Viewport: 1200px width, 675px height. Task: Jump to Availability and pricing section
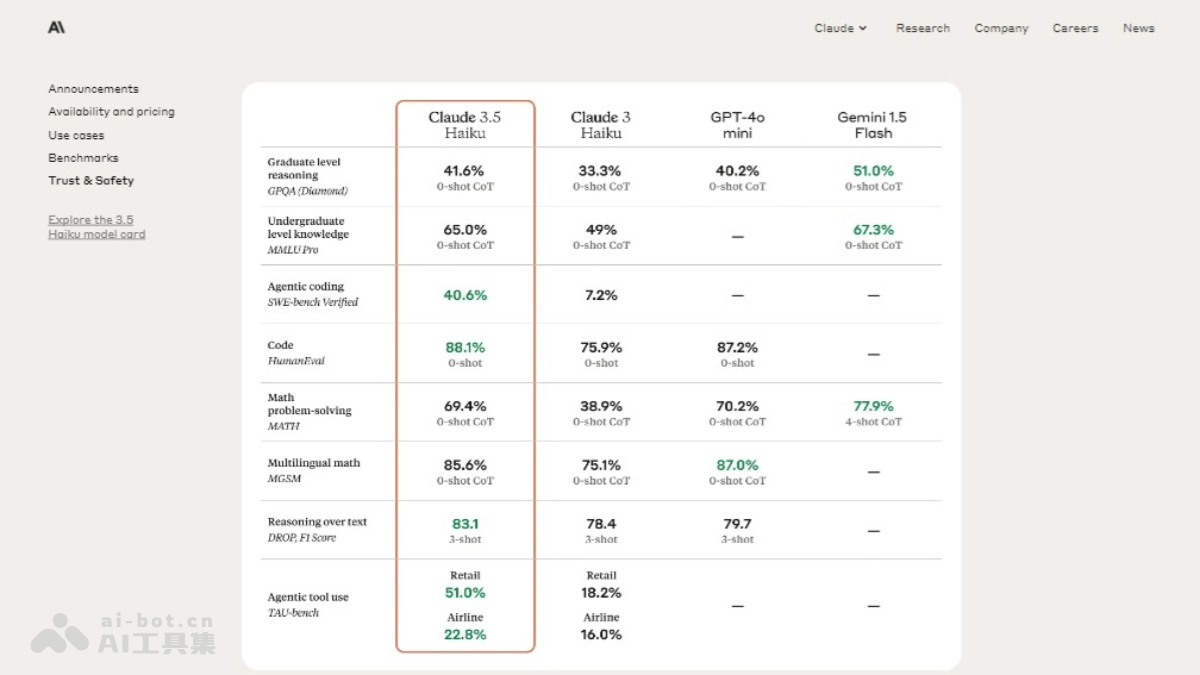click(x=111, y=112)
